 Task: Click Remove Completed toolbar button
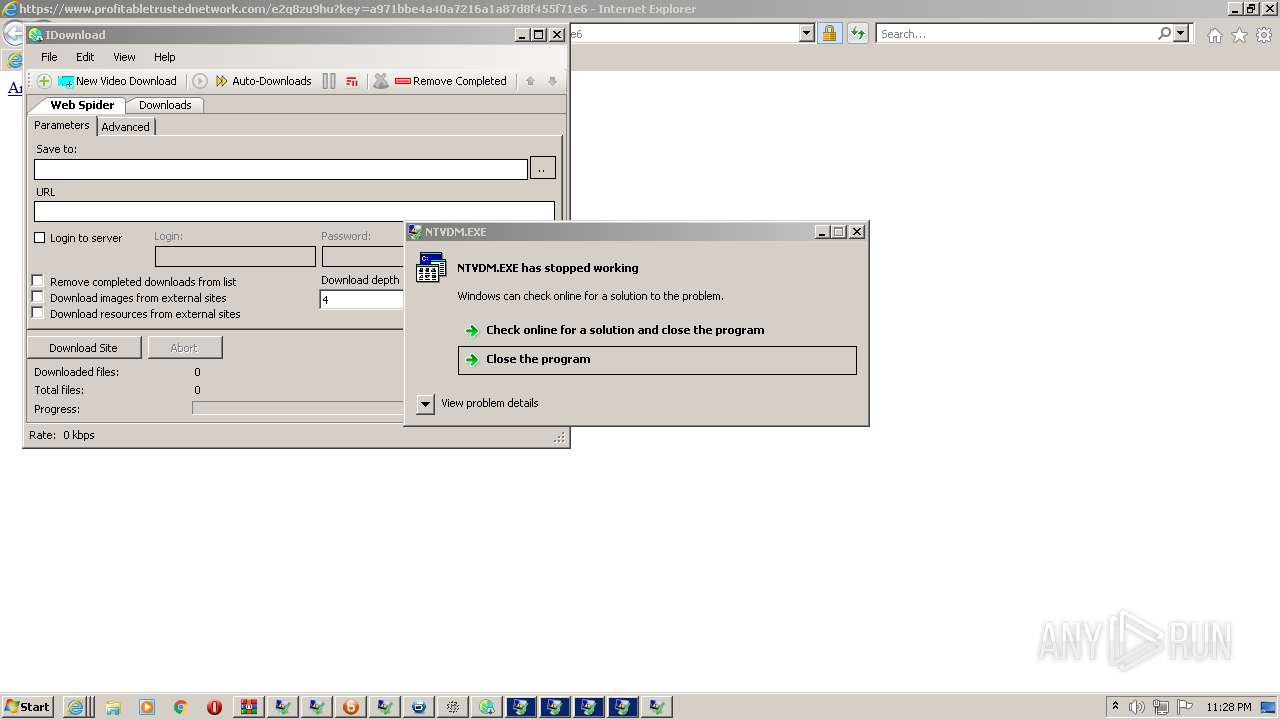pos(451,81)
